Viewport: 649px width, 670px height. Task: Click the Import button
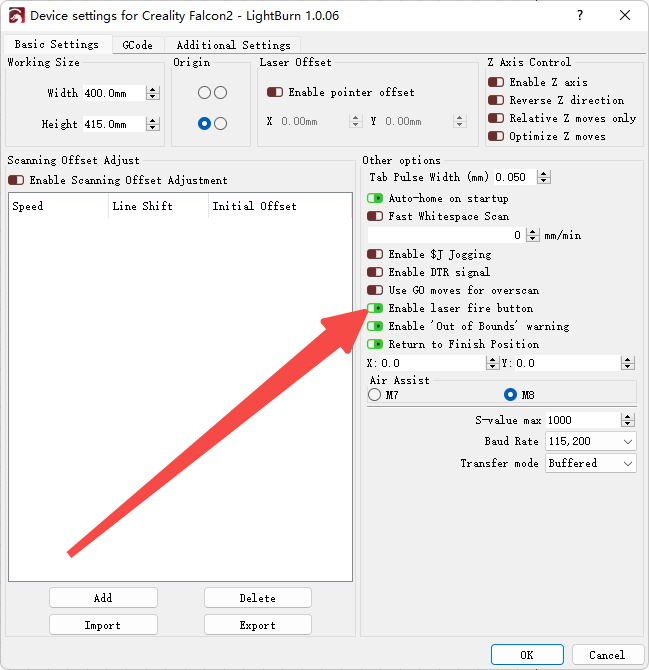(103, 625)
